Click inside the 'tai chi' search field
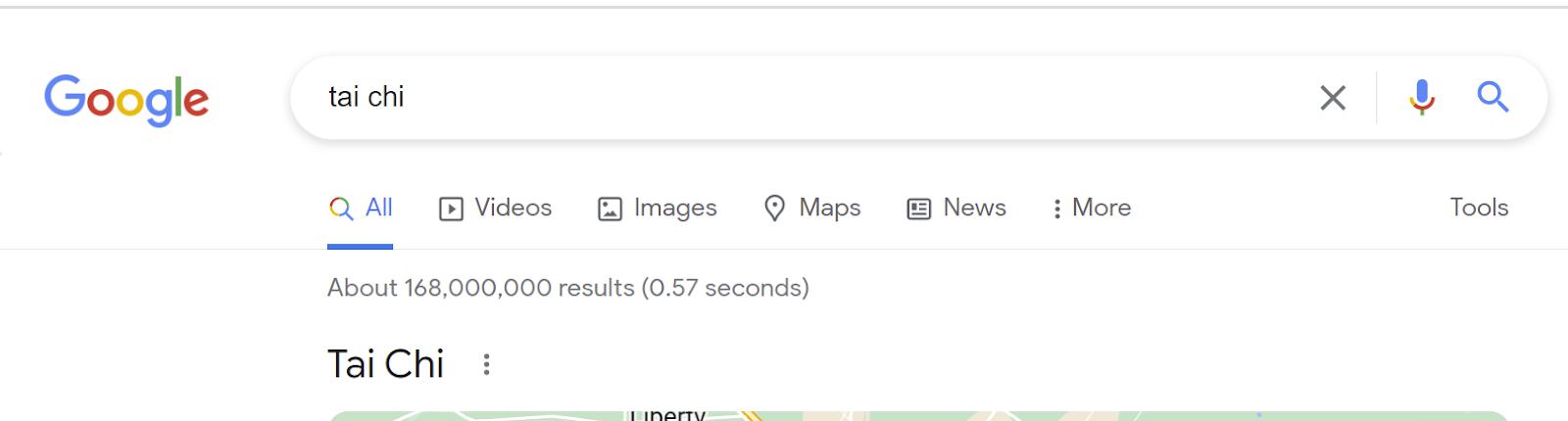1568x421 pixels. tap(804, 97)
